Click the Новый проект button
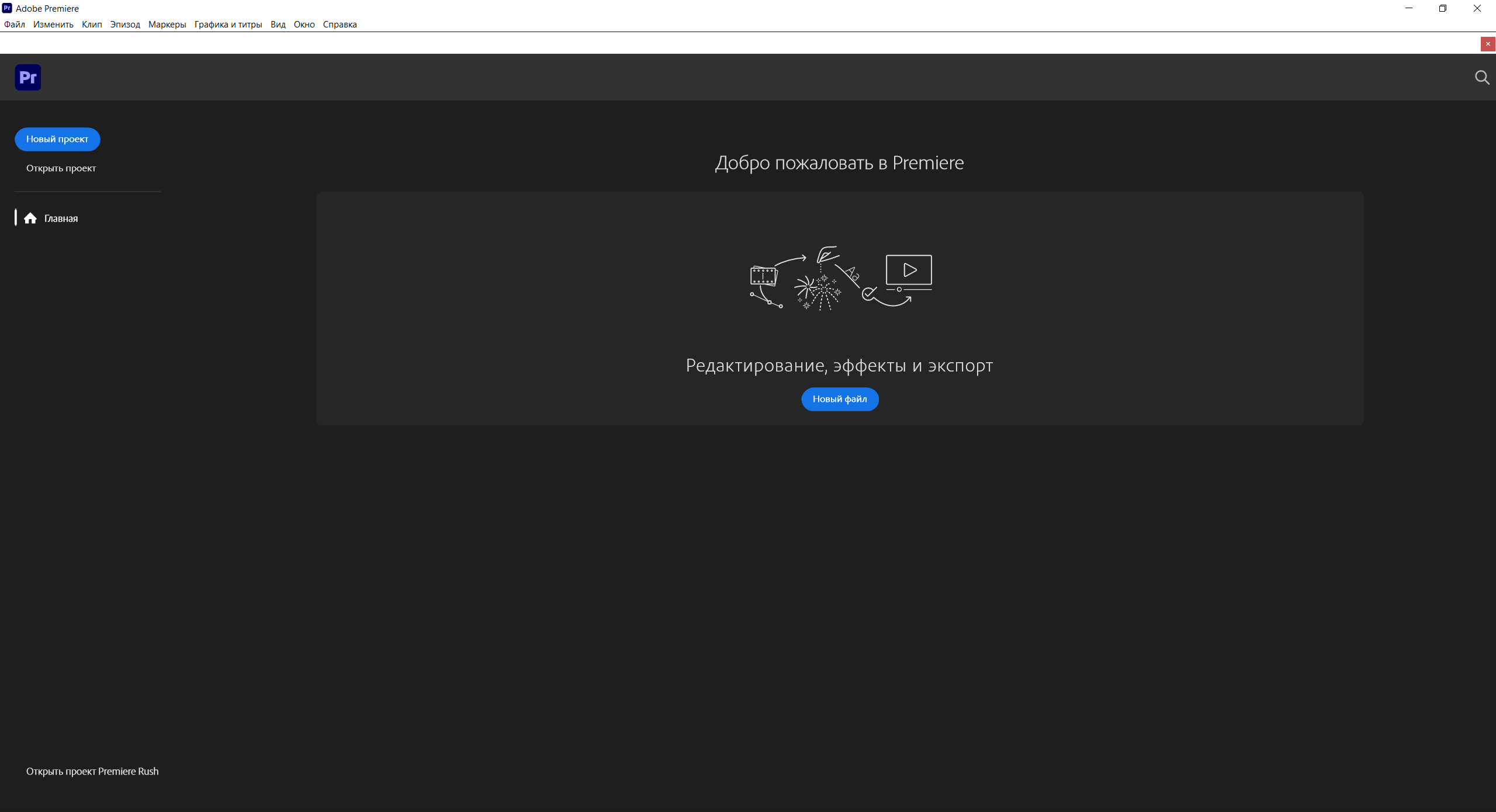 pos(57,139)
